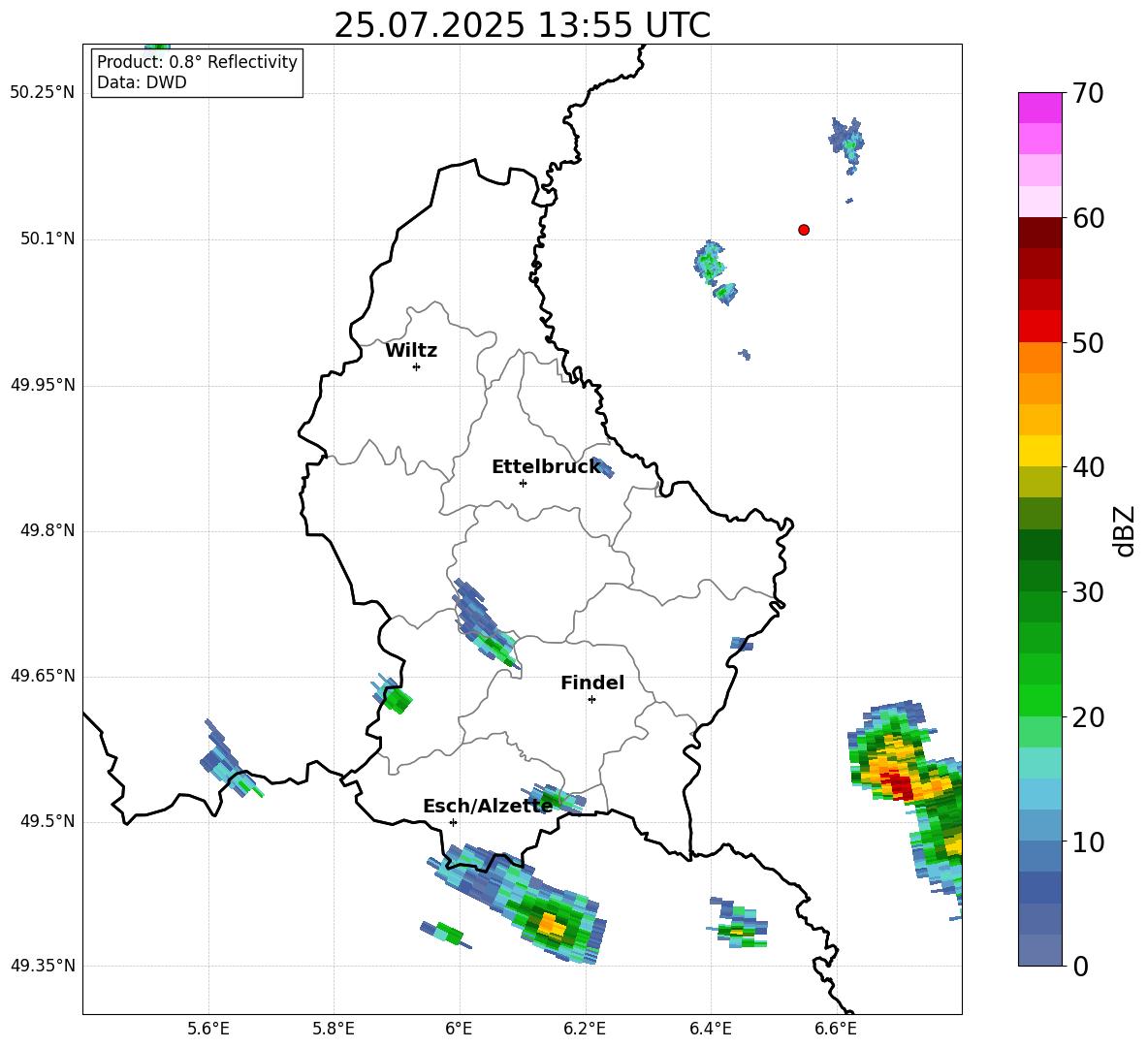
Task: Click the Findel station label
Action: [x=592, y=683]
